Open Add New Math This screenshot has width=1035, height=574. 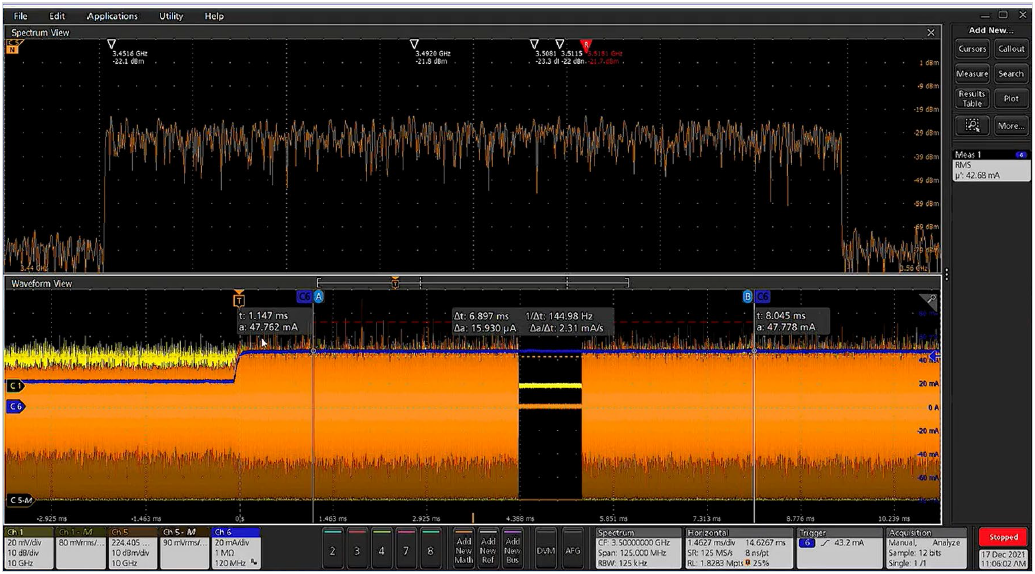coord(464,550)
